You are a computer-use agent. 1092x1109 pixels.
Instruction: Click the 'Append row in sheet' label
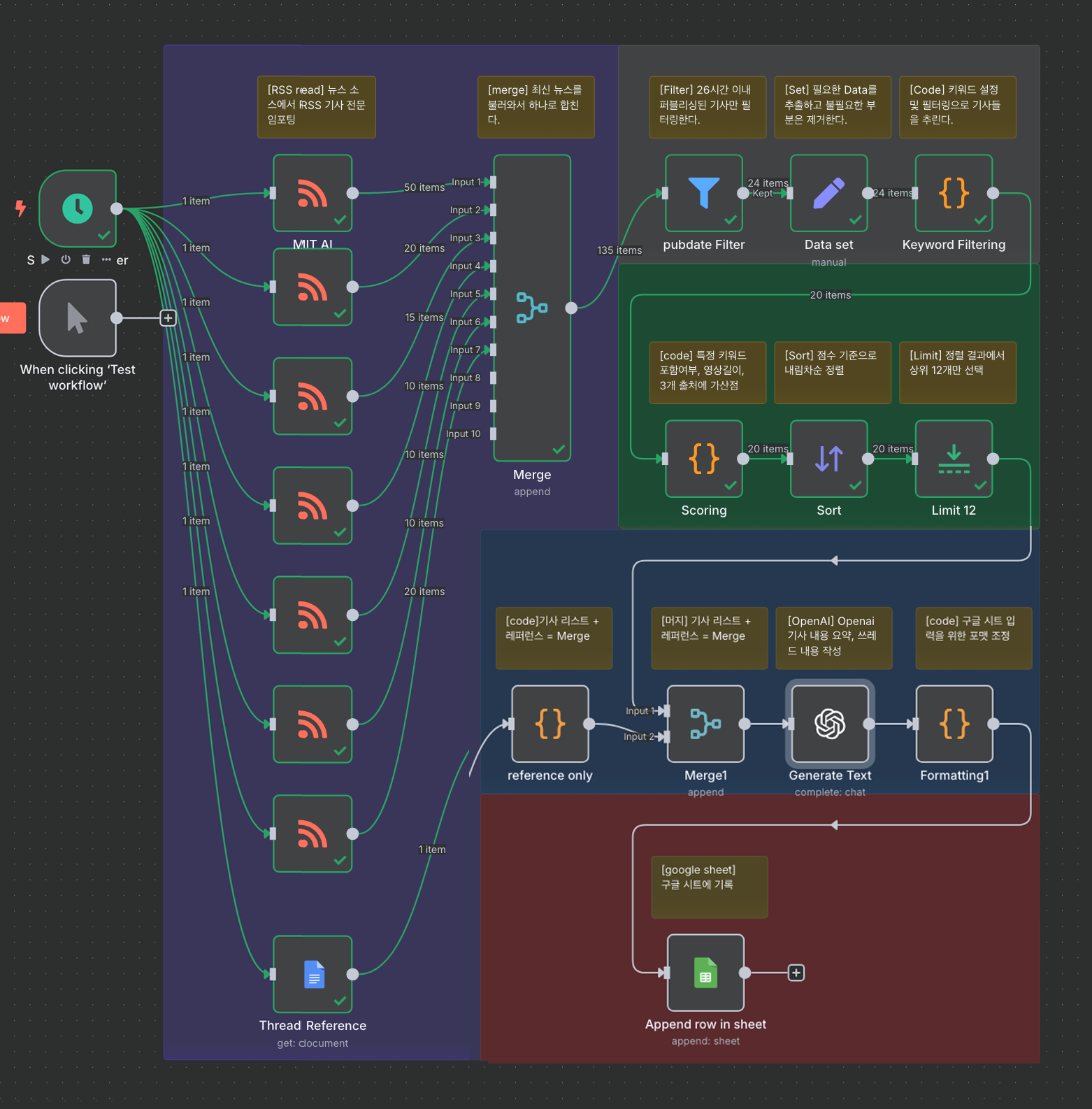(705, 1024)
